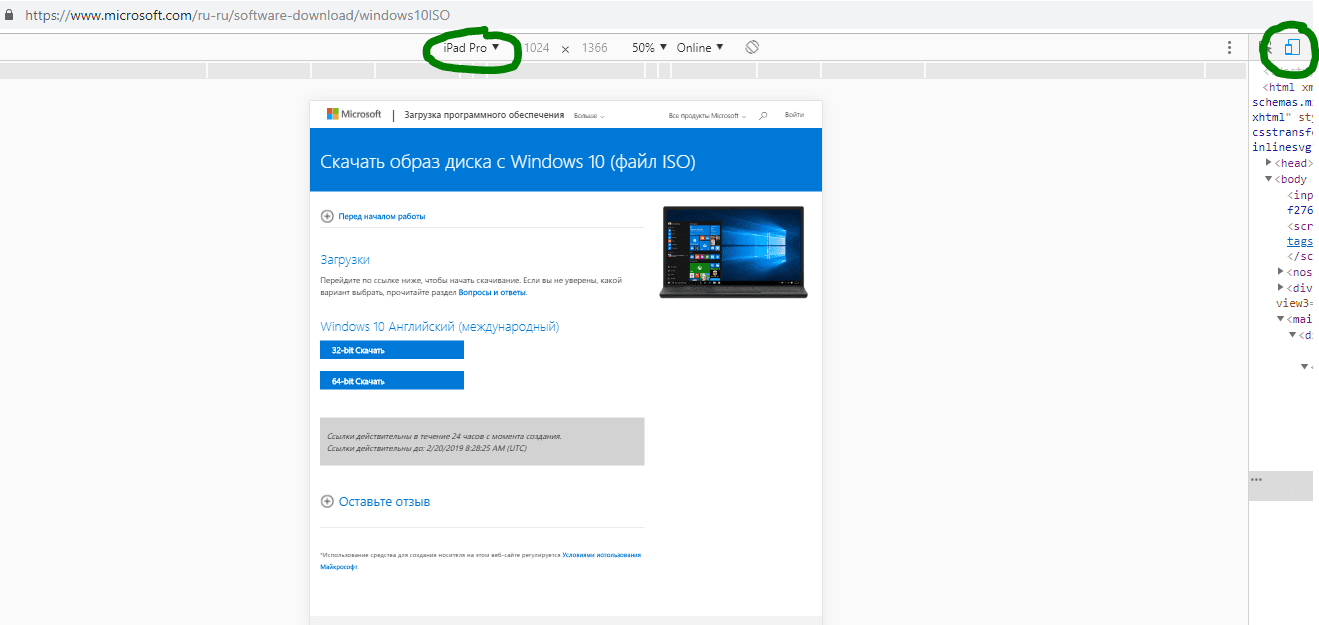1319x625 pixels.
Task: Open the Вопросы и ответы link
Action: point(492,293)
